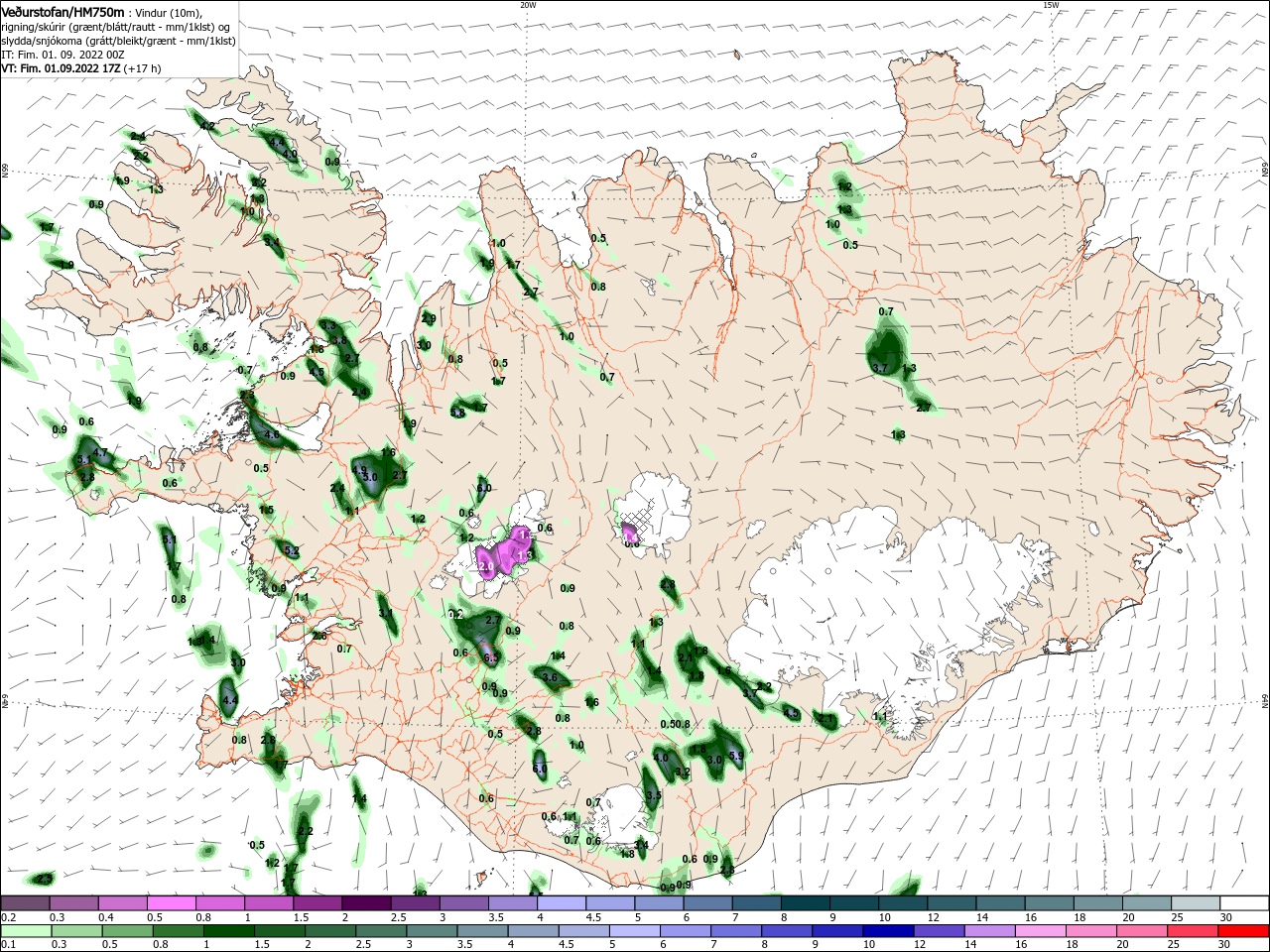Screen dimensions: 1270x952
Task: Pick the violet 12 swatch in rain scale
Action: (x=940, y=931)
